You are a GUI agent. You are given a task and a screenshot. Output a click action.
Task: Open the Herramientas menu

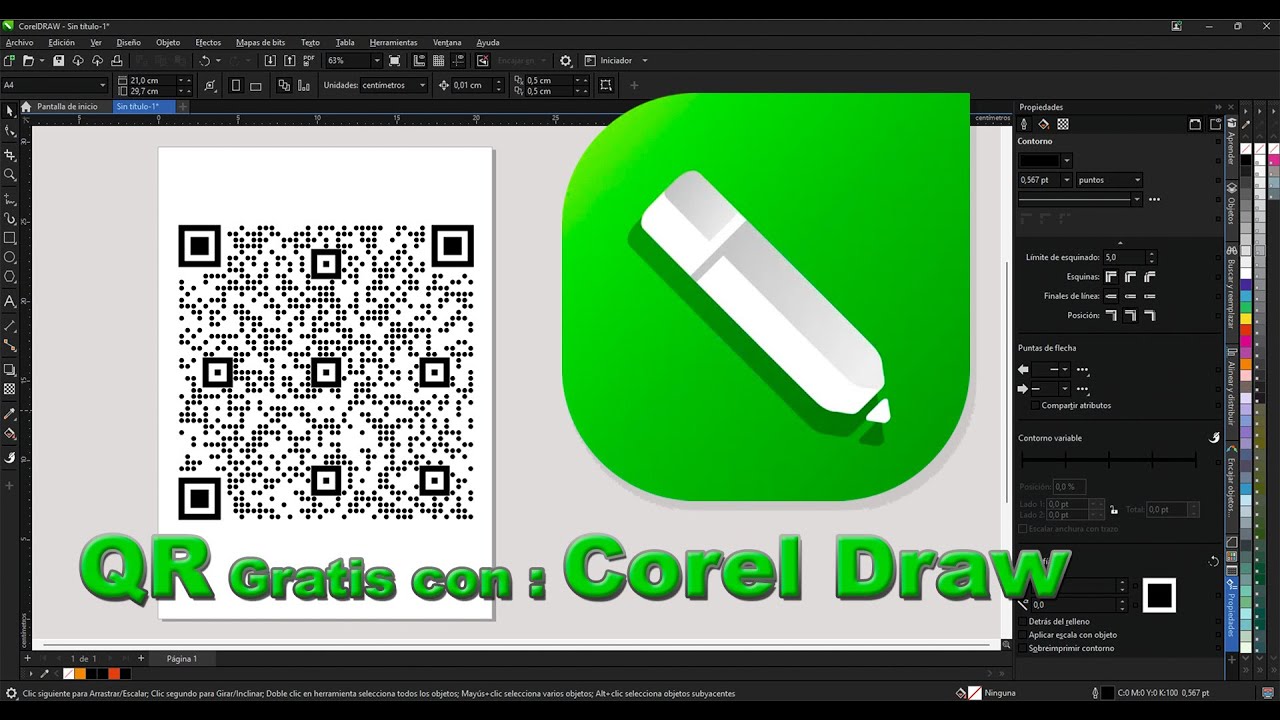click(x=393, y=43)
